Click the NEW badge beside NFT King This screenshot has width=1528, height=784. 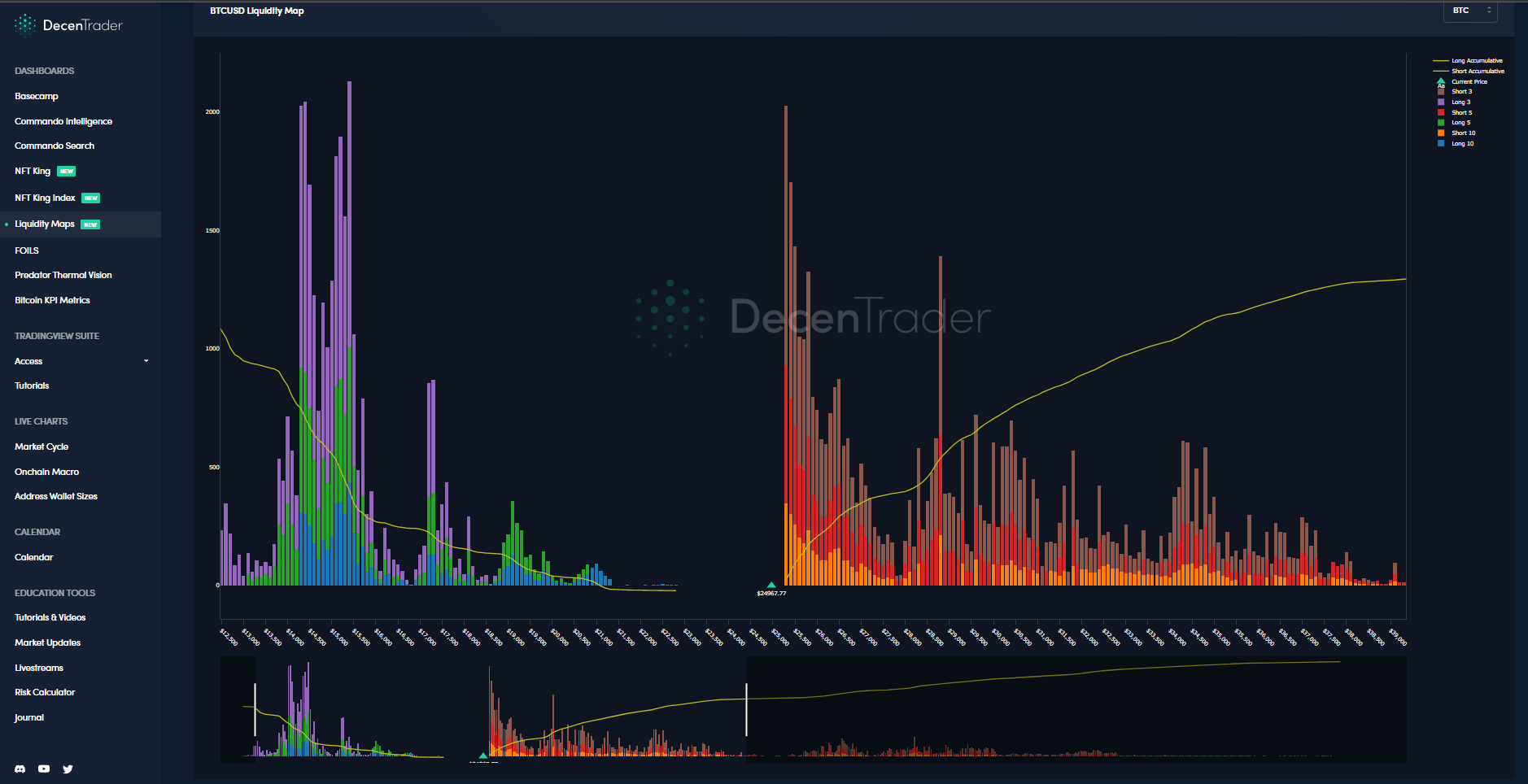pyautogui.click(x=67, y=172)
